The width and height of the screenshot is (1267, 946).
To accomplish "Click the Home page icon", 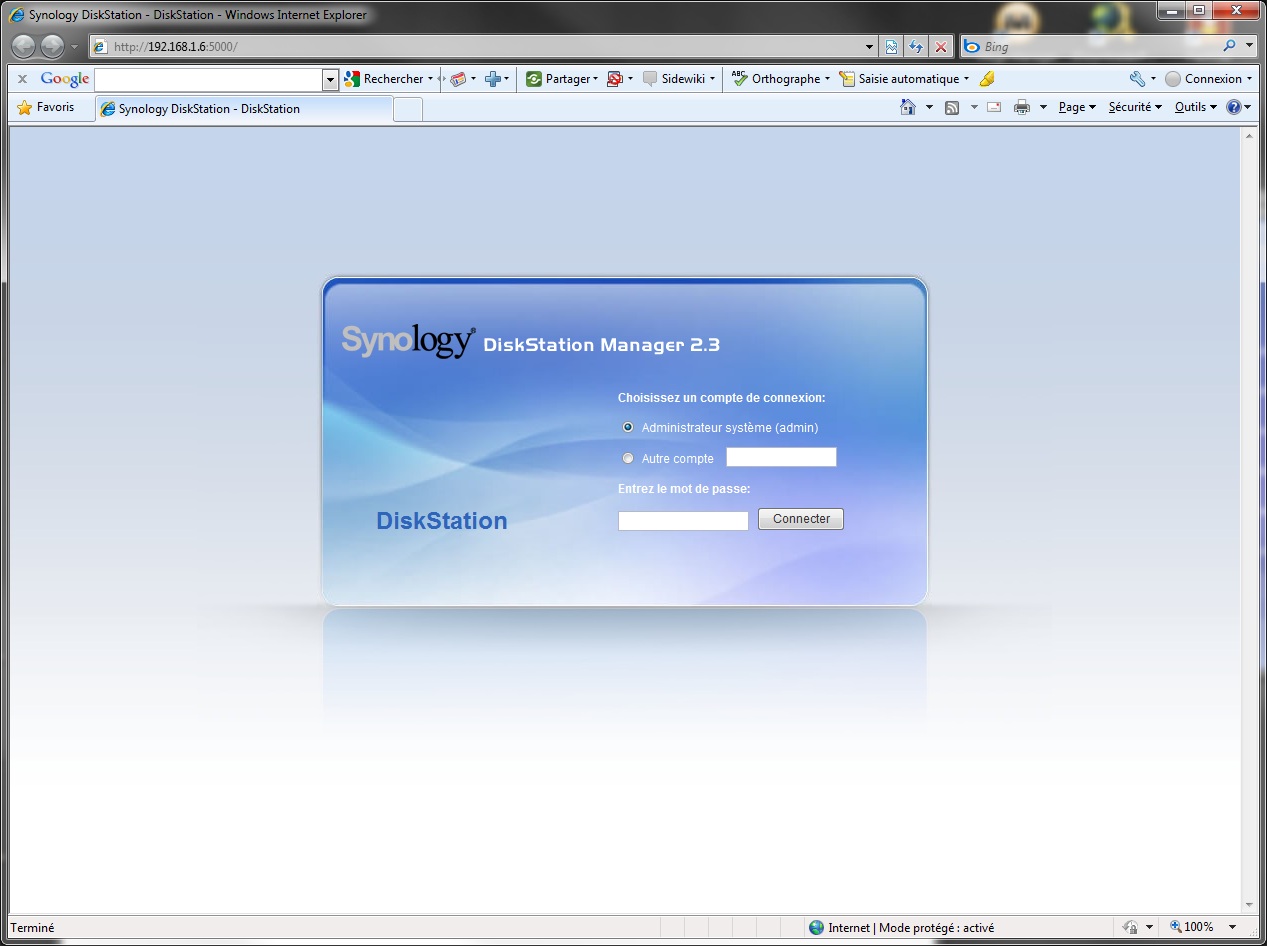I will tap(908, 107).
